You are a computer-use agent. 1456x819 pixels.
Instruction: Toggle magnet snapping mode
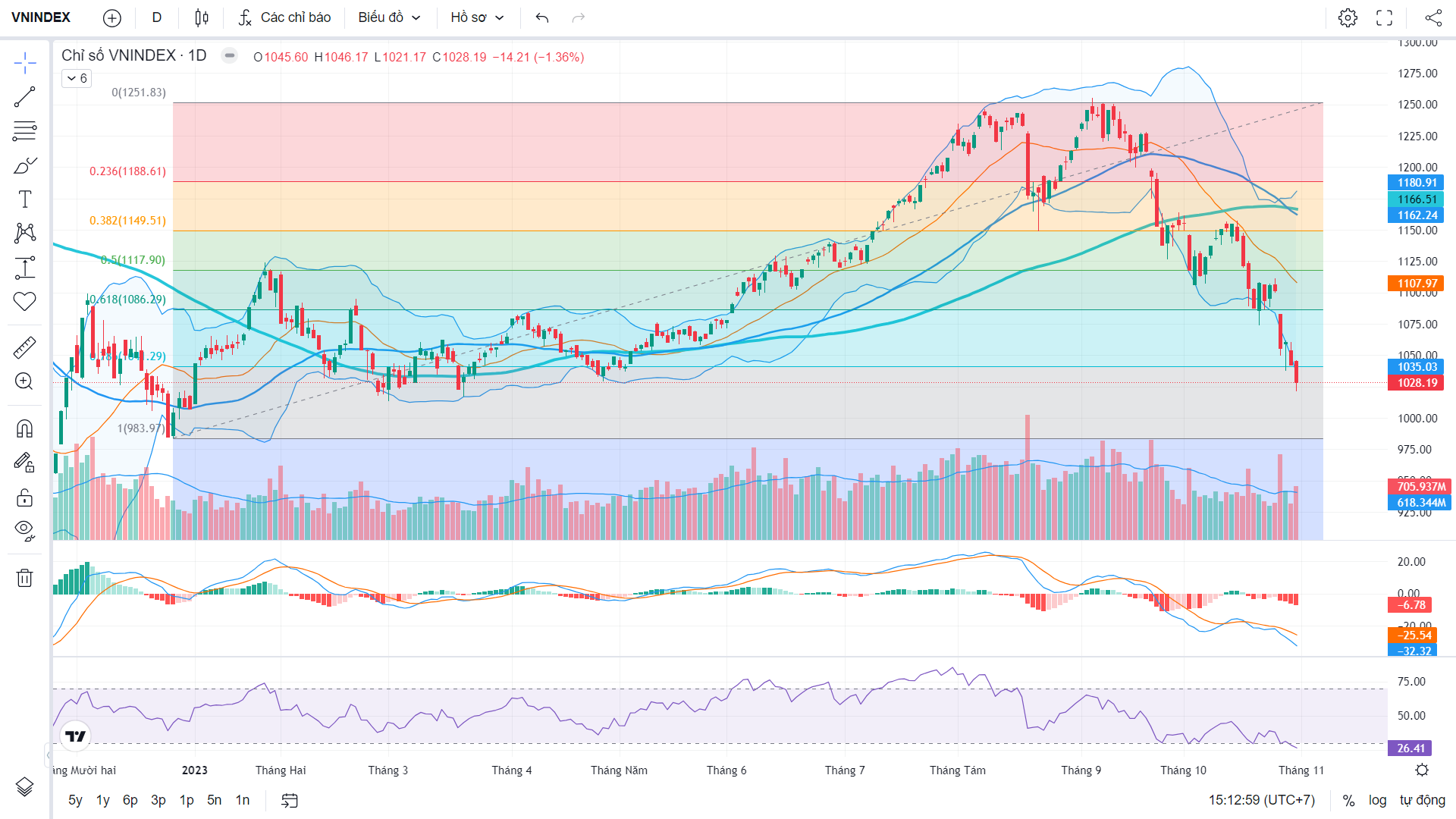click(x=24, y=429)
